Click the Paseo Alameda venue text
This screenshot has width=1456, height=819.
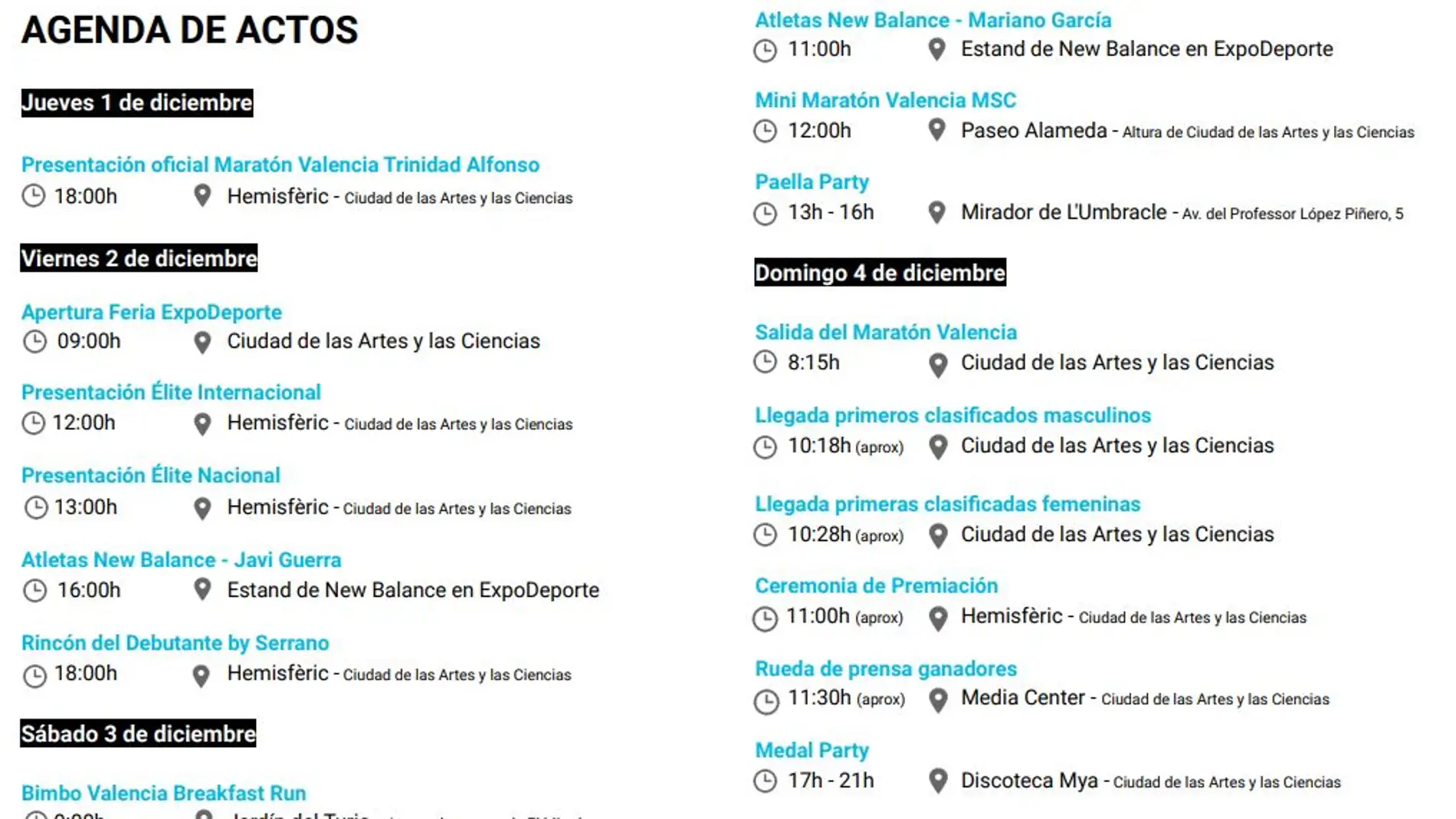coord(1034,131)
